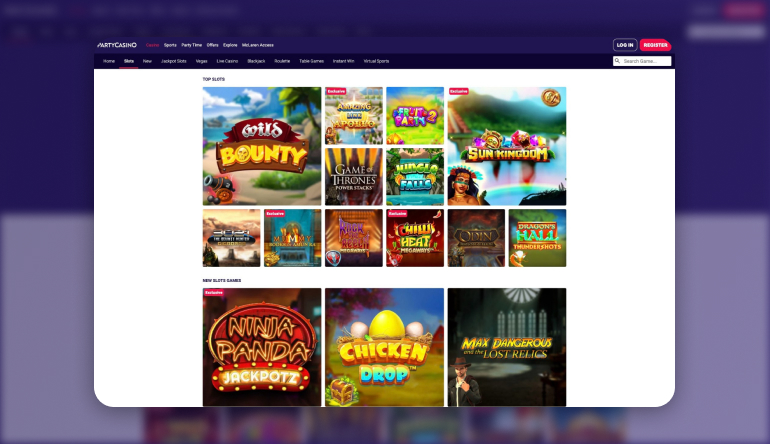Click Exclusive badge on Sun Kingdom
The image size is (770, 444).
click(x=459, y=91)
